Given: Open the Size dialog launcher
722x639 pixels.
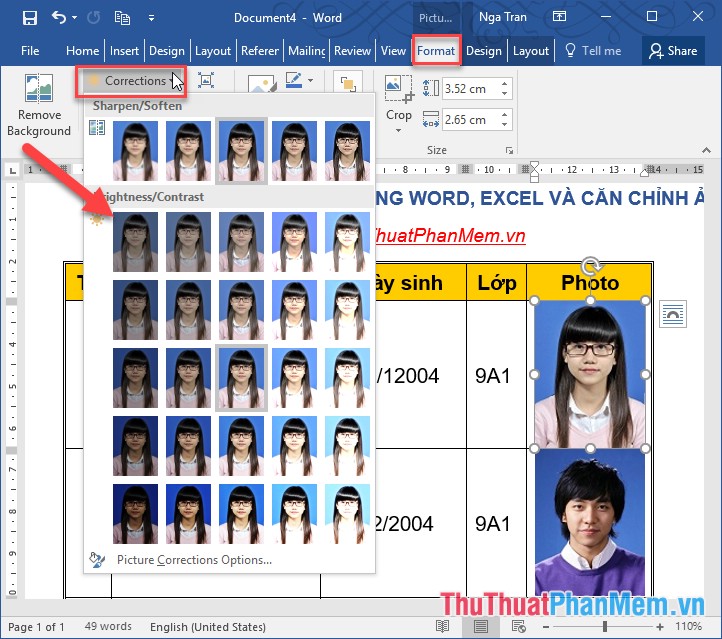Looking at the screenshot, I should click(x=509, y=151).
